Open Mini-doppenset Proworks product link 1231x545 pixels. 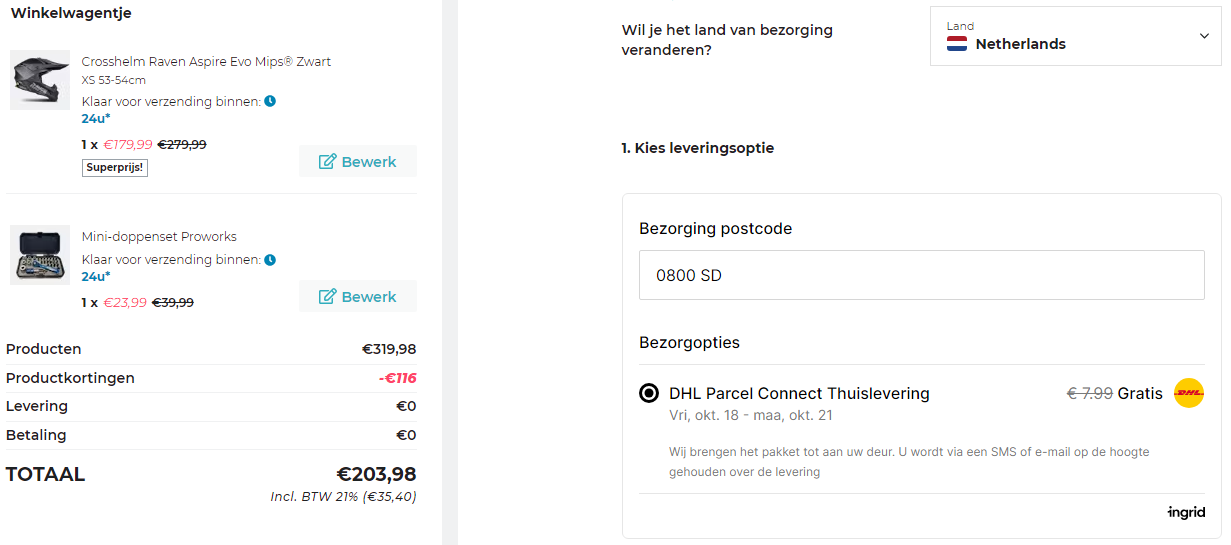click(159, 237)
